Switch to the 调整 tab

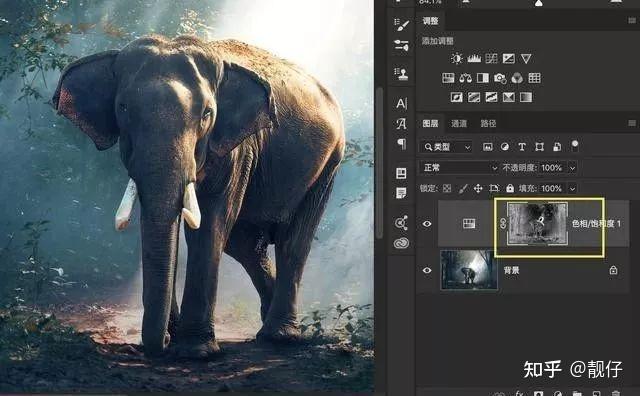pyautogui.click(x=430, y=21)
